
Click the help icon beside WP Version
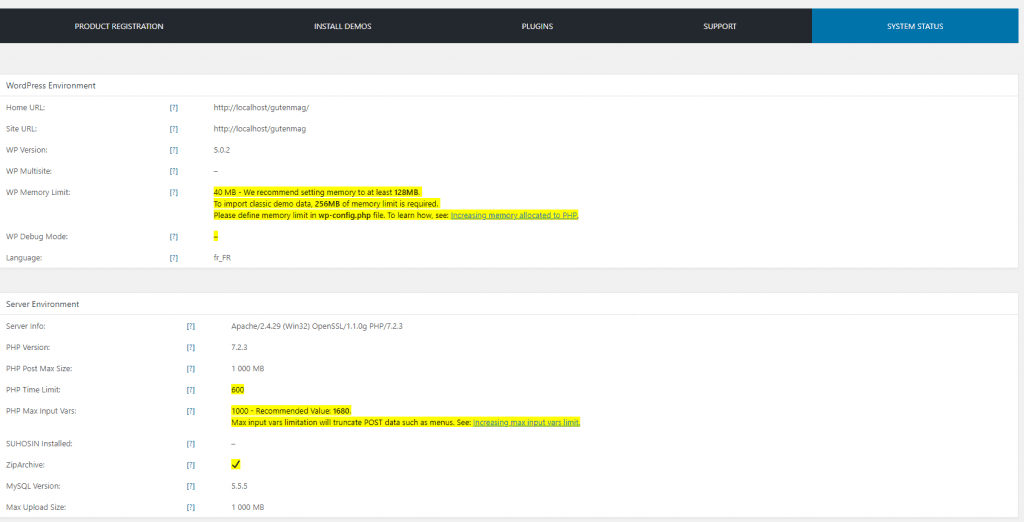point(174,150)
